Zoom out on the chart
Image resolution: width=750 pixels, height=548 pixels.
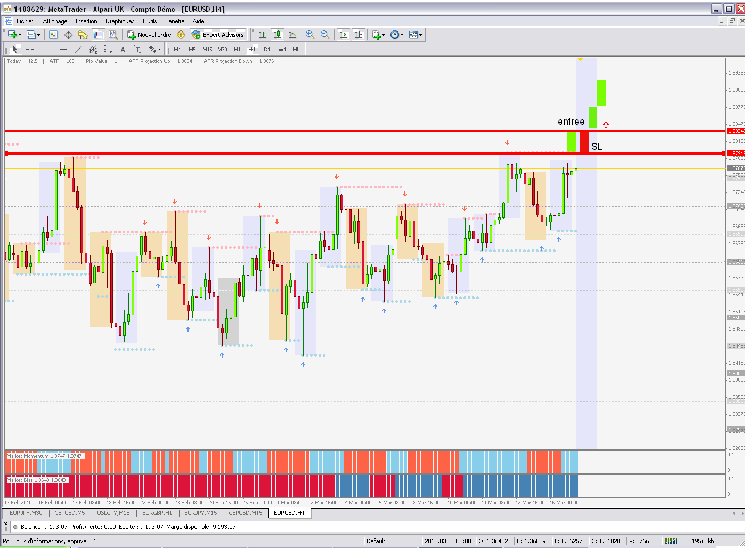[325, 34]
